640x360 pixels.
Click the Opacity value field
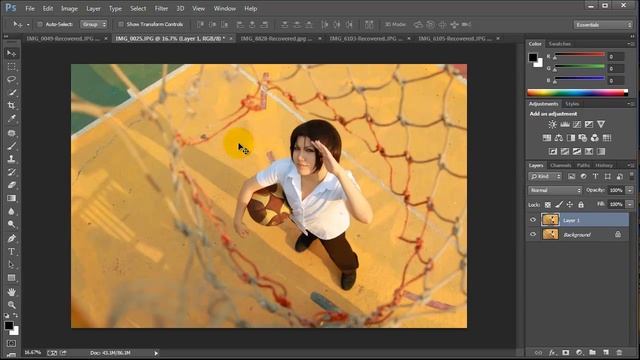[x=616, y=190]
